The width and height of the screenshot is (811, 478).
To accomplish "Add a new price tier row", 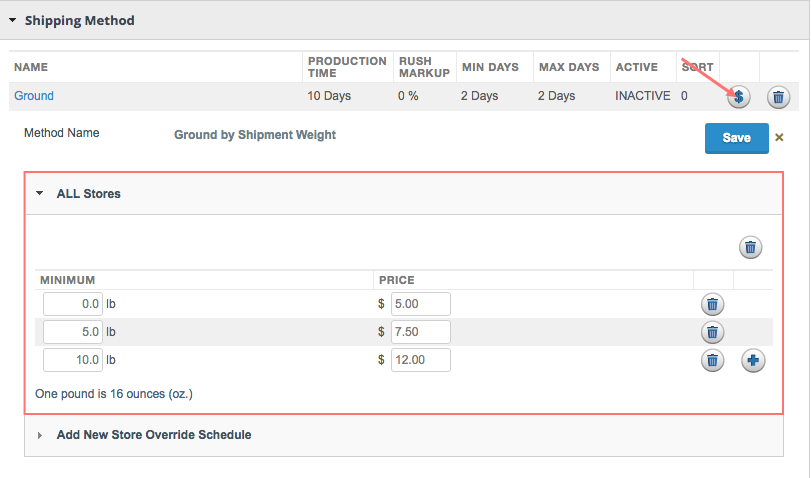I will coord(753,360).
